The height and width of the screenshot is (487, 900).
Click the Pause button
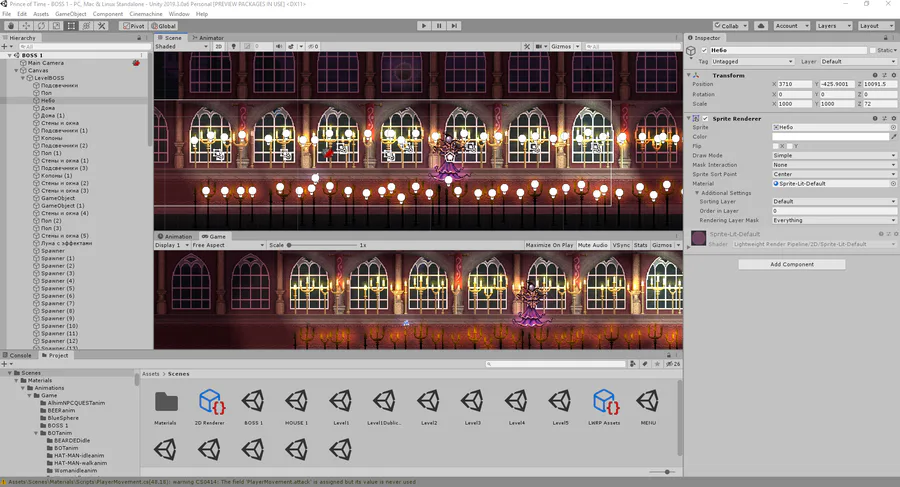point(439,26)
